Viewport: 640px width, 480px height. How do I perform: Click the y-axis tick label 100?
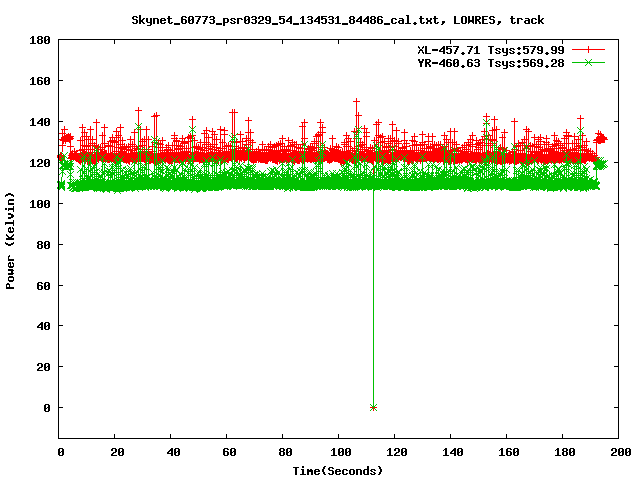click(40, 203)
